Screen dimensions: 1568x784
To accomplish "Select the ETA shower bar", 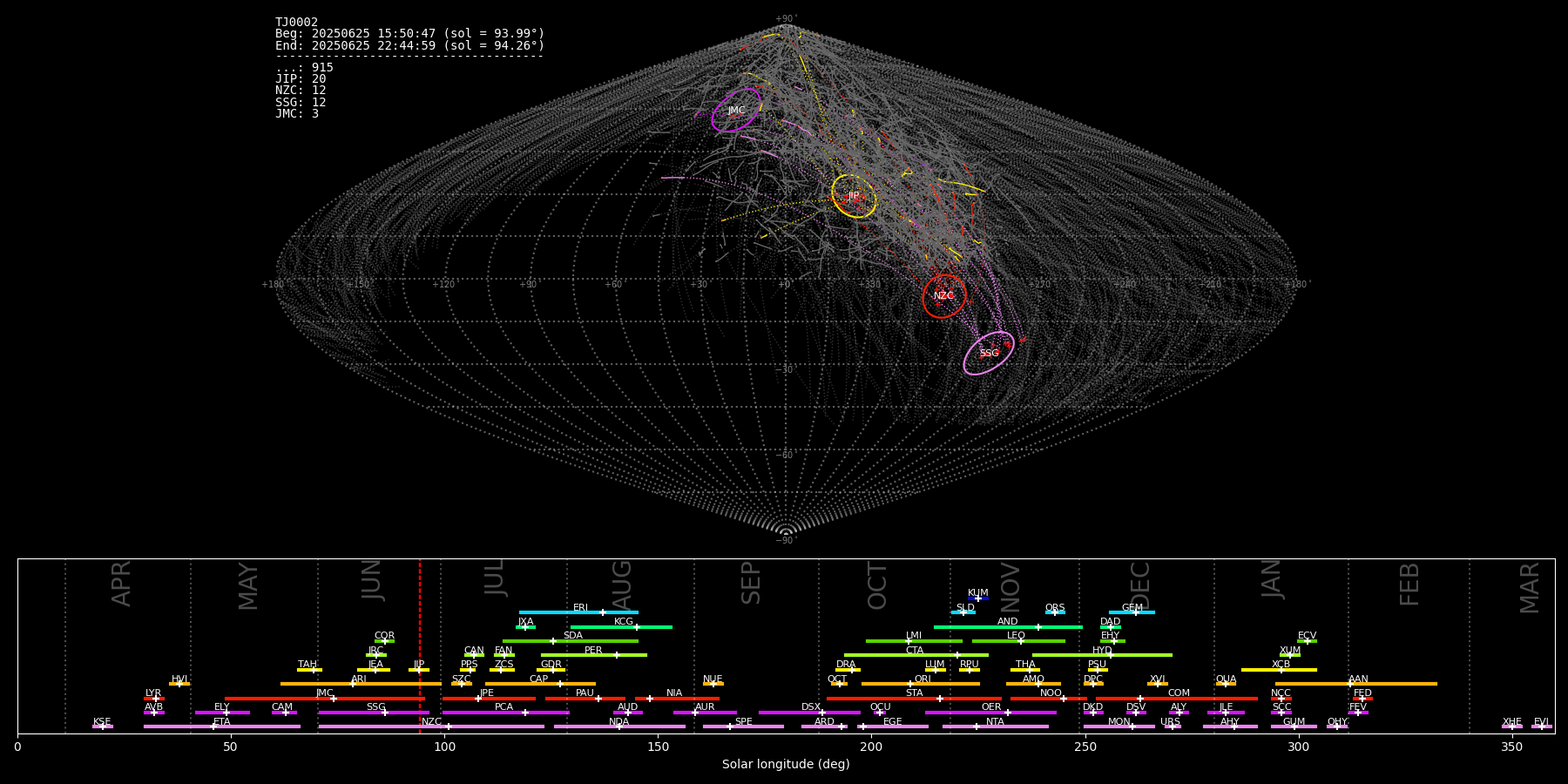I will [222, 726].
